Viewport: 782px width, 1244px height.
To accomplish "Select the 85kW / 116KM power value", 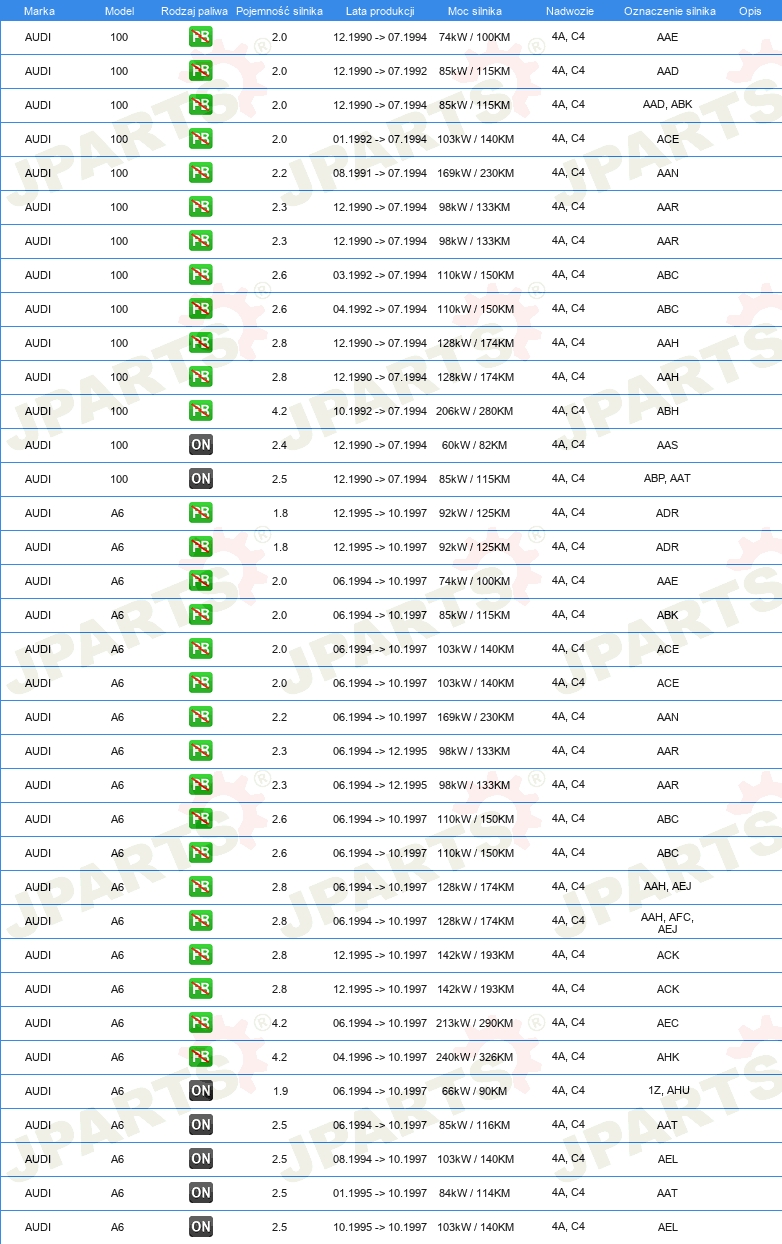I will [x=475, y=1125].
